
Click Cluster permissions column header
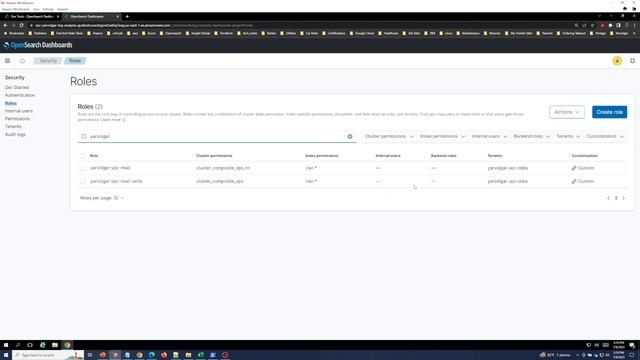point(214,156)
